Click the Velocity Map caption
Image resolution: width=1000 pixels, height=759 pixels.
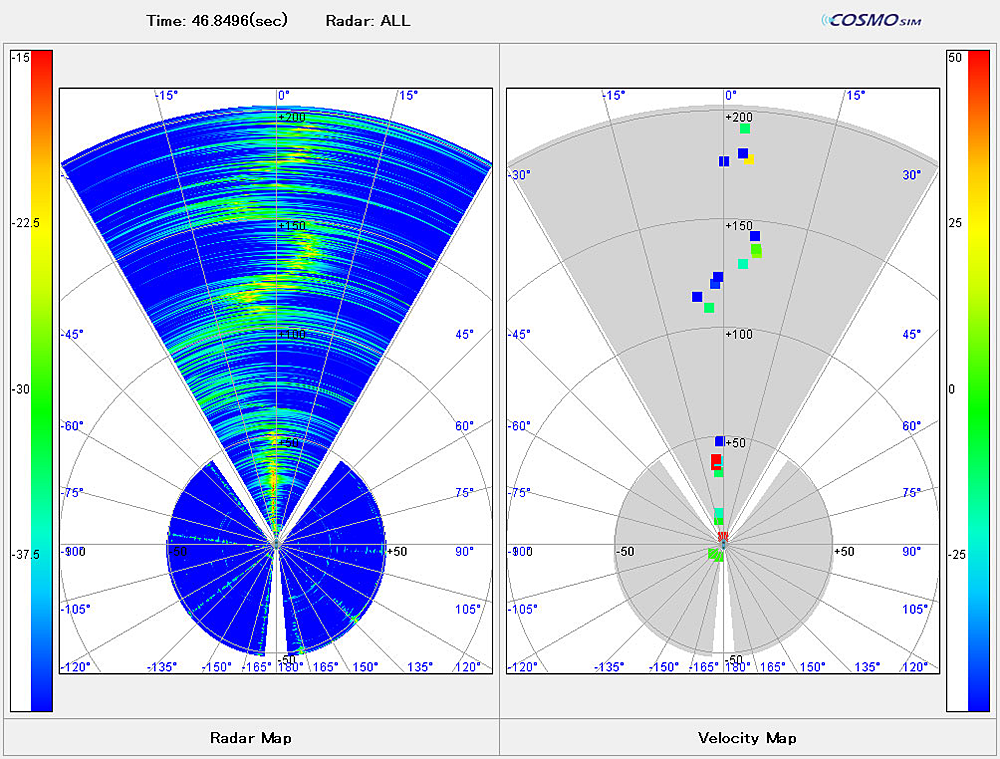point(747,738)
